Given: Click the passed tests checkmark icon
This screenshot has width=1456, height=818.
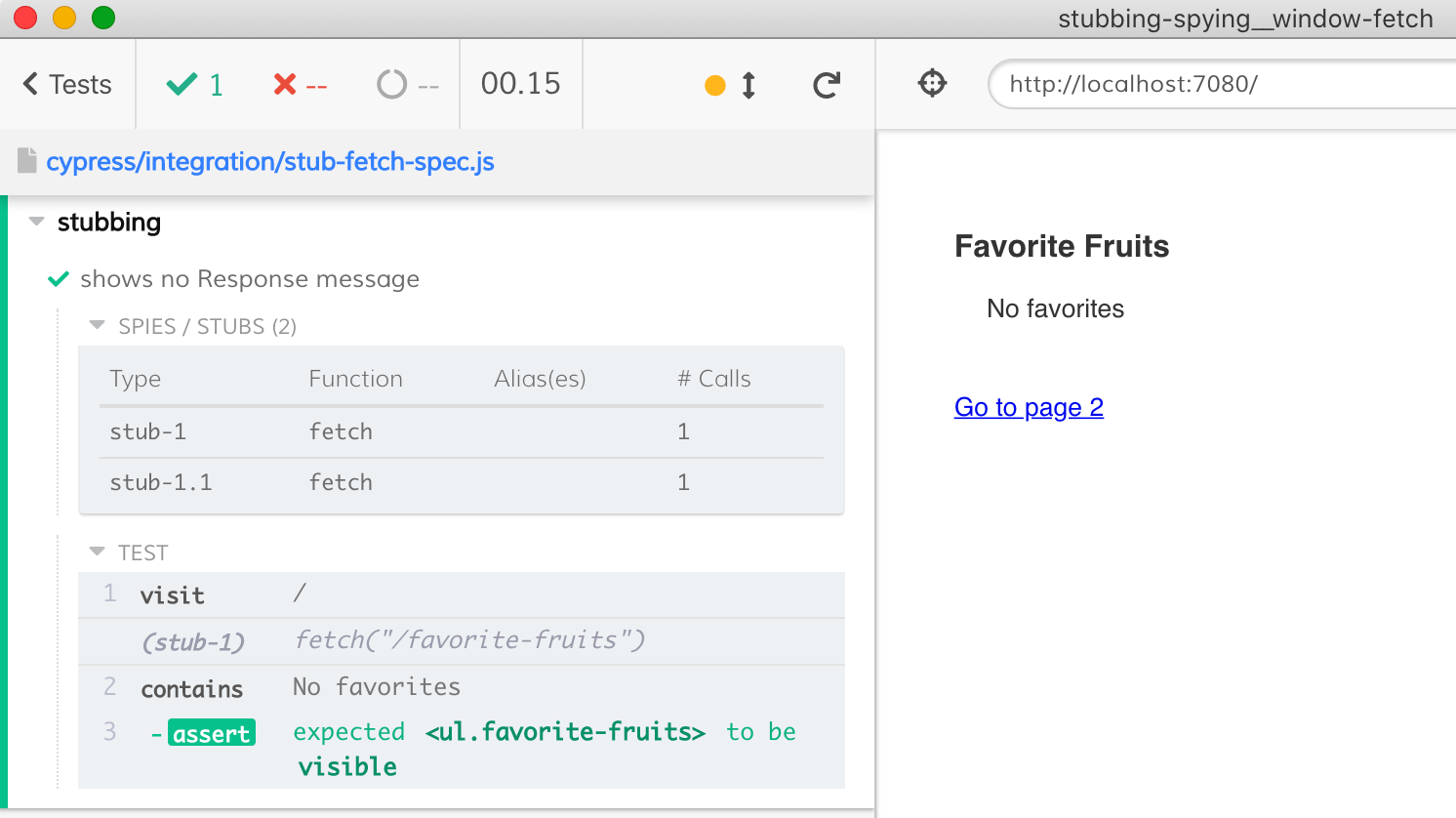Looking at the screenshot, I should (182, 85).
